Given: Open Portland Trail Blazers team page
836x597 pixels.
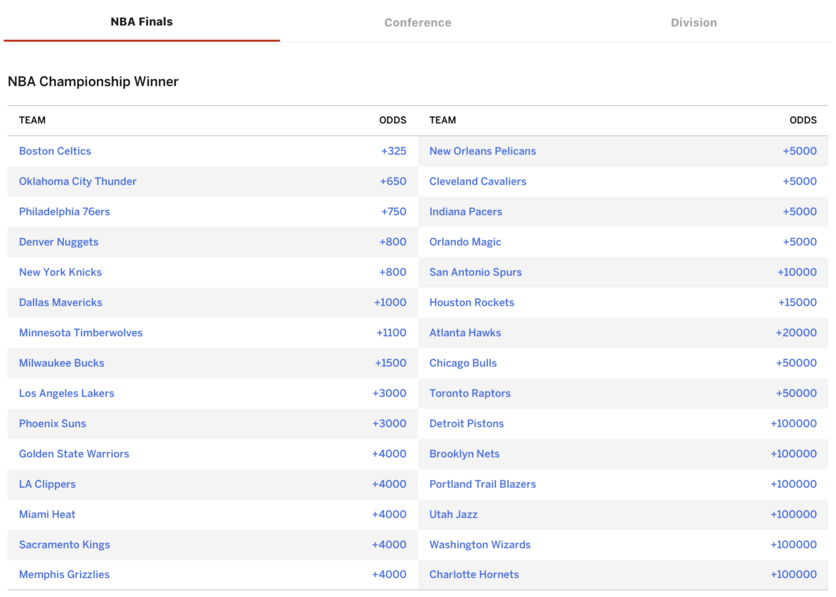Looking at the screenshot, I should pyautogui.click(x=483, y=484).
